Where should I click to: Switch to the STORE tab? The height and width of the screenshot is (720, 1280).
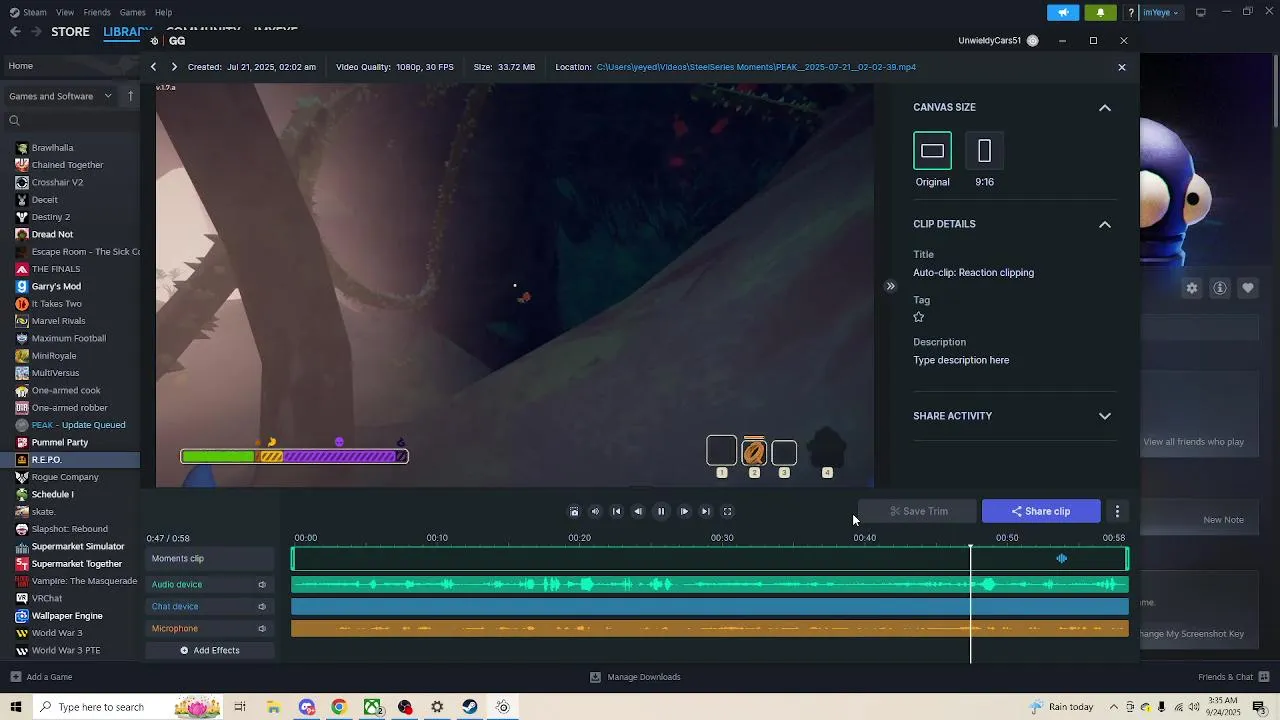(70, 32)
